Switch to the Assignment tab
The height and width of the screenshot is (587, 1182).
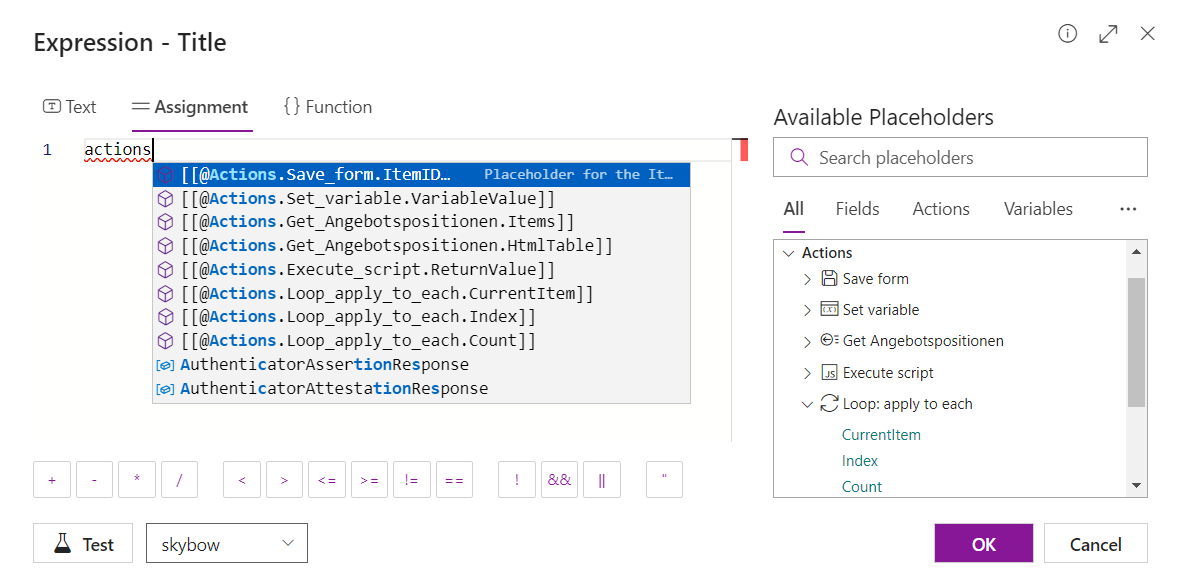(190, 107)
